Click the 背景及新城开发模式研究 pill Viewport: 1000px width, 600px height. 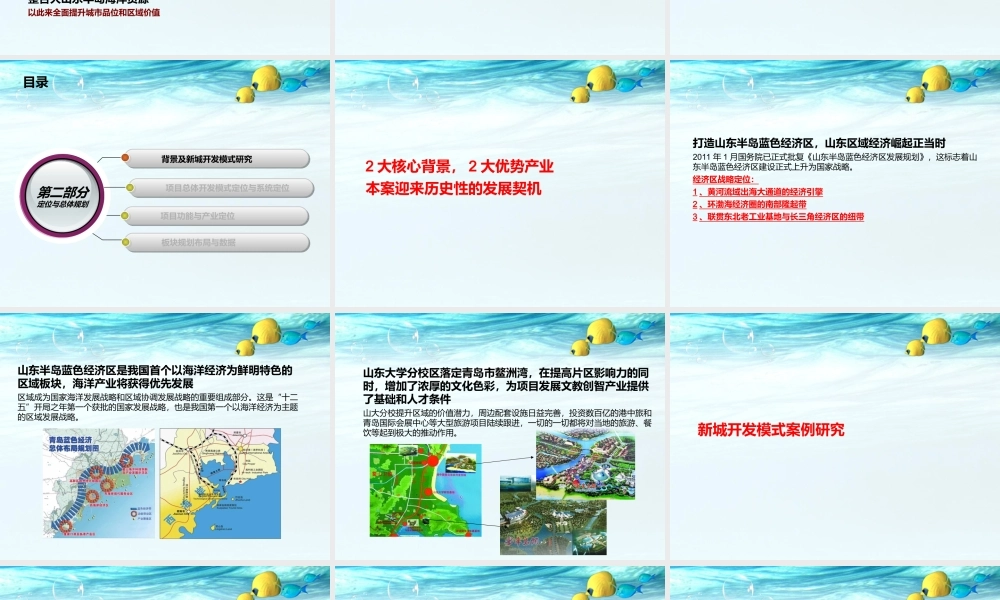216,159
